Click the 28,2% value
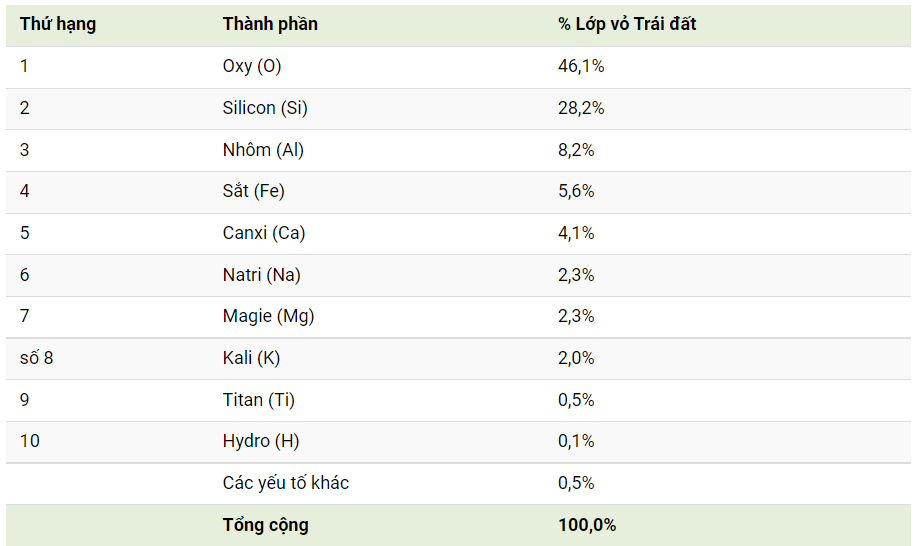The width and height of the screenshot is (918, 546). [581, 108]
